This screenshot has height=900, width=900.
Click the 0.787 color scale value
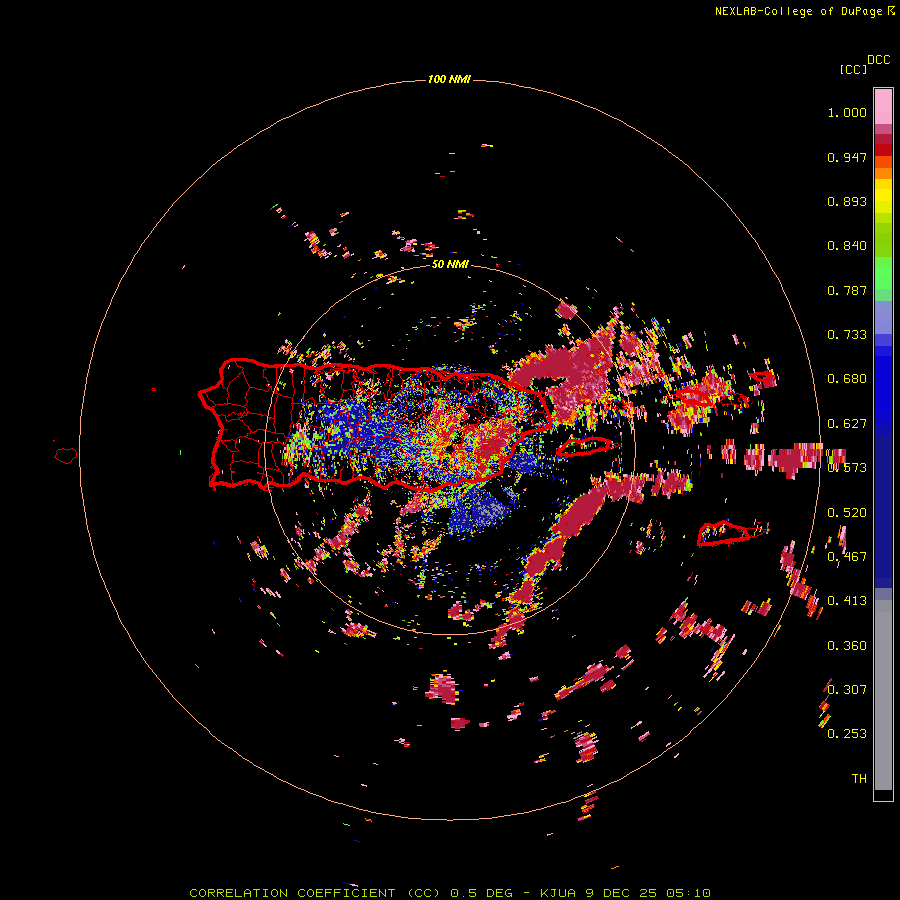click(x=847, y=290)
